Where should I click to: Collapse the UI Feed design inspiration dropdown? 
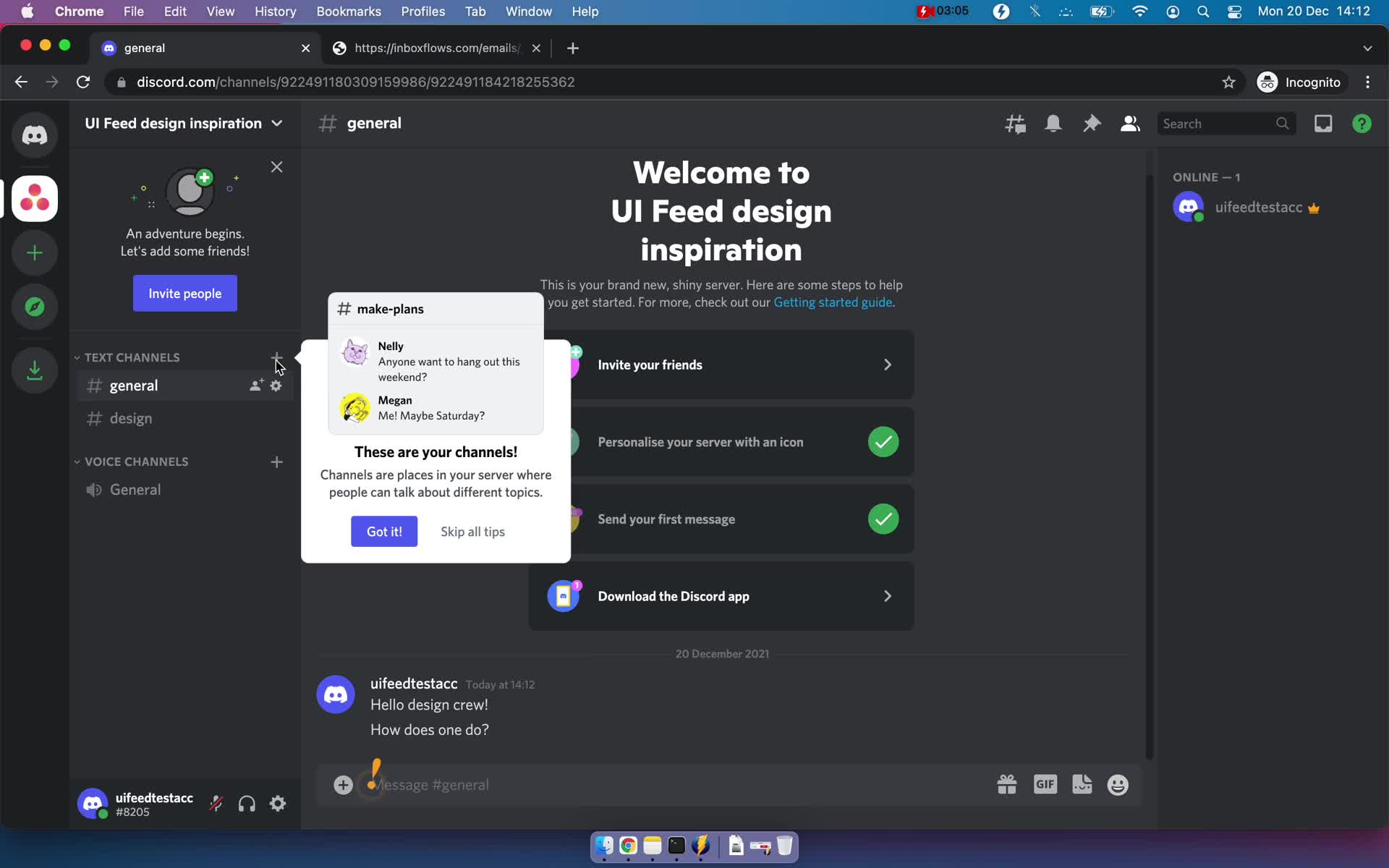point(276,123)
